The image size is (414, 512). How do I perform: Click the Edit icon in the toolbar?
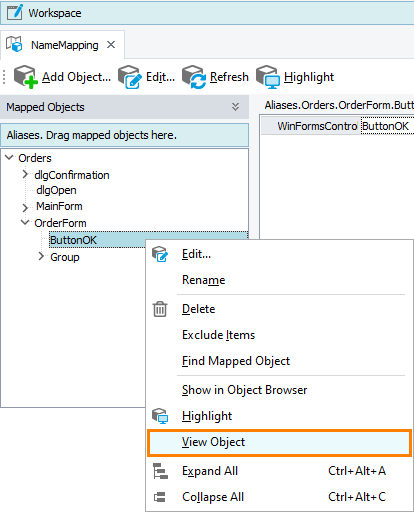click(x=129, y=77)
